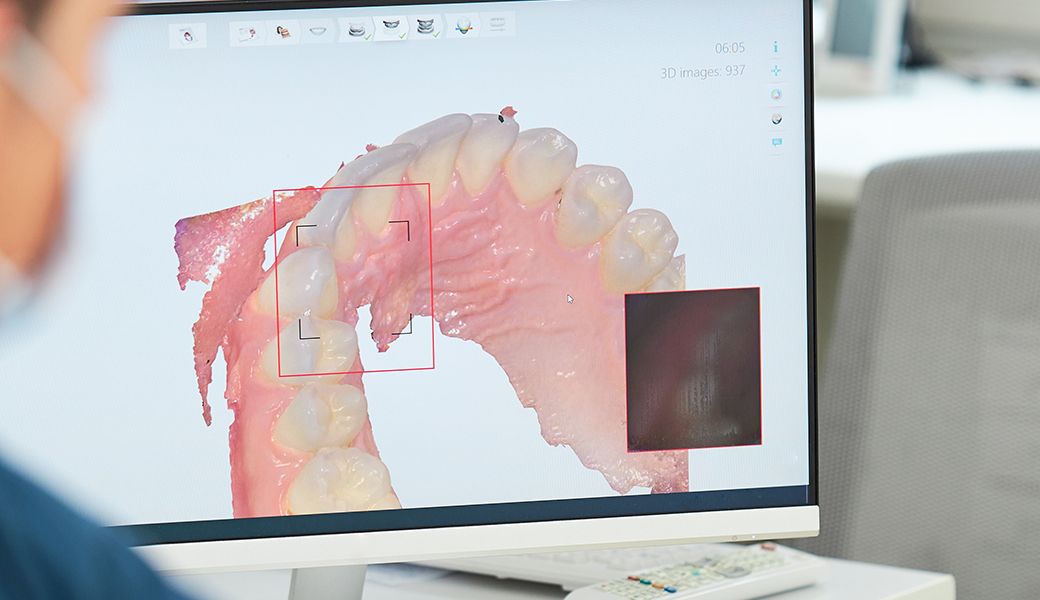
Task: Click the tooth shade icon in sidebar
Action: [x=777, y=119]
